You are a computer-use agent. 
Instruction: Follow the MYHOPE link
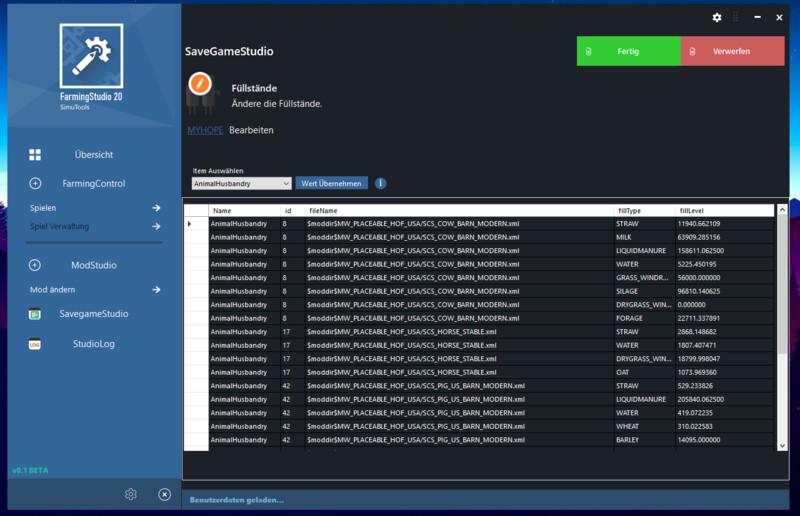(x=205, y=130)
